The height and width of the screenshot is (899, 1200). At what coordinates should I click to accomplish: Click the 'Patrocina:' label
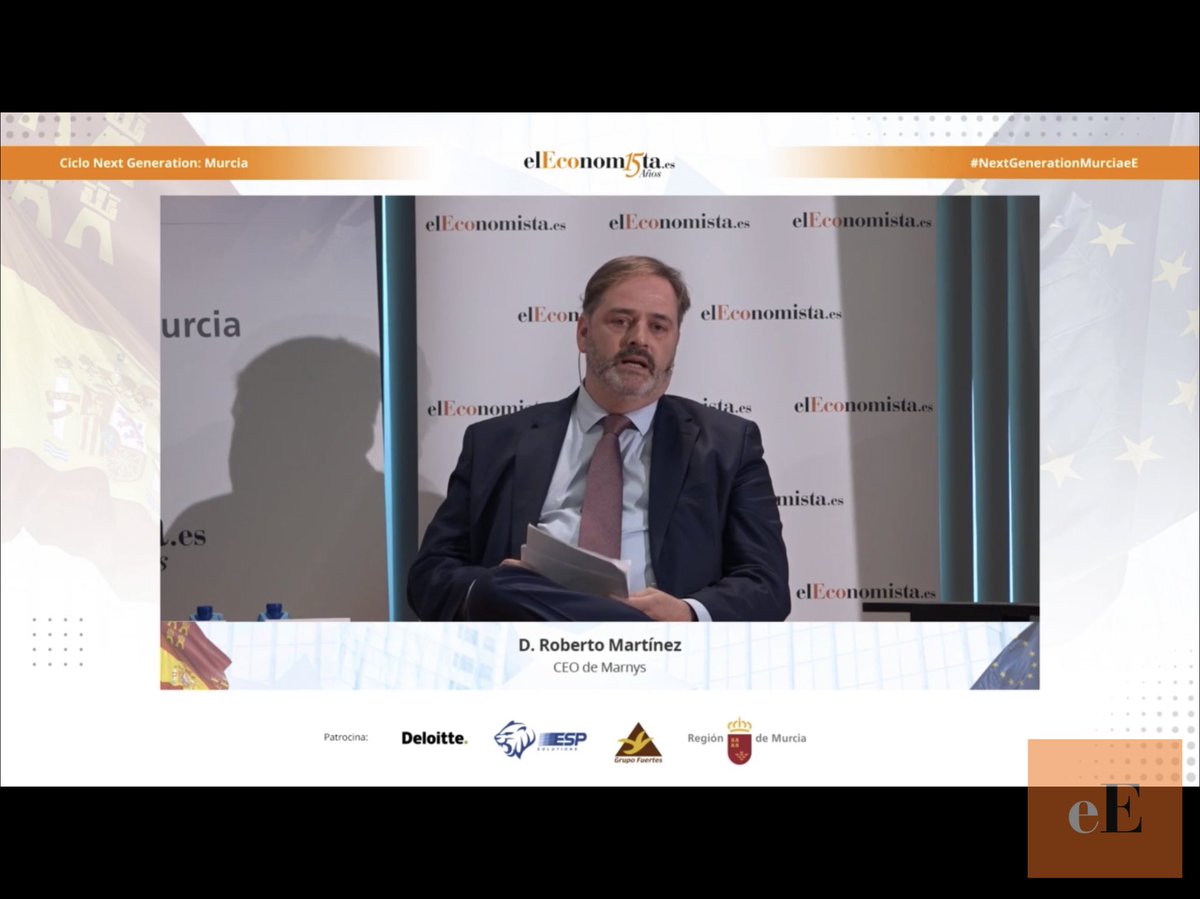(x=346, y=738)
